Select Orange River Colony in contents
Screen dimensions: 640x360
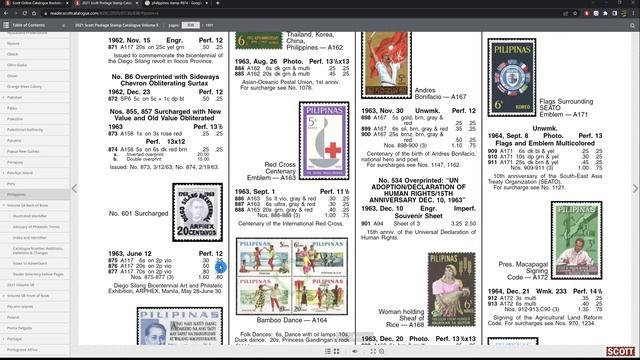coord(24,87)
